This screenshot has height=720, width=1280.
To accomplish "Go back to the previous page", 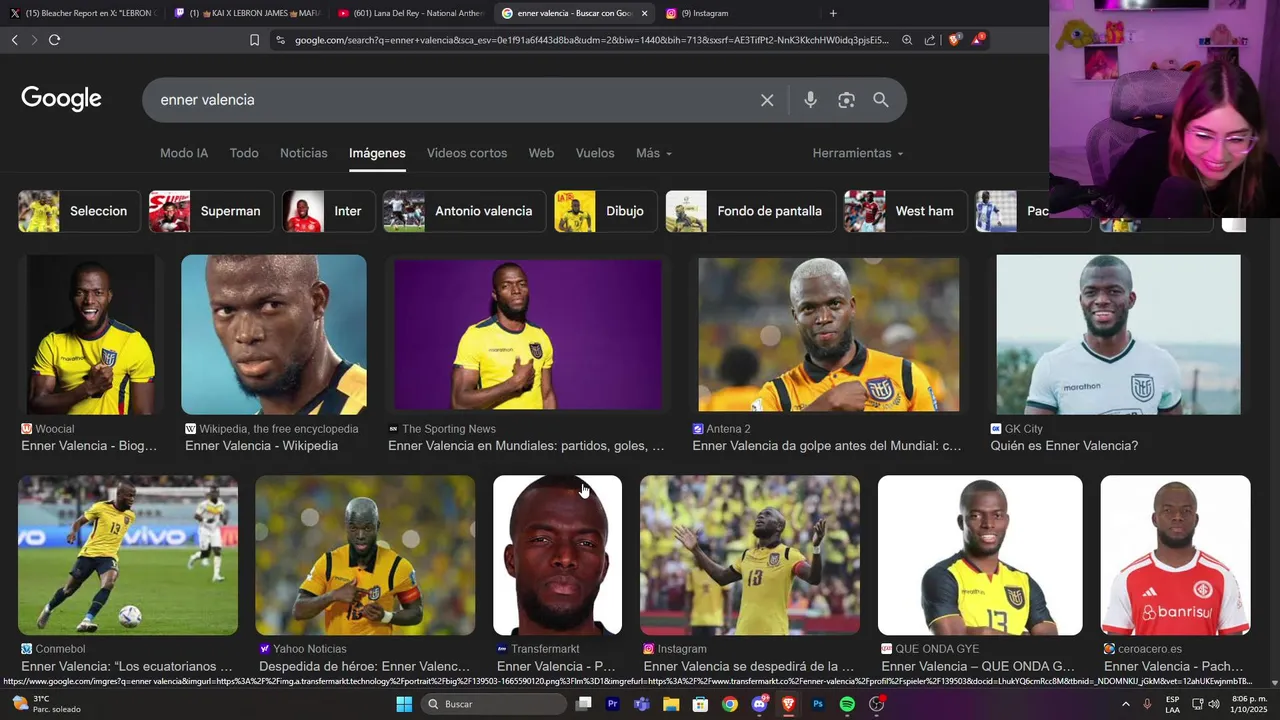I will [x=14, y=40].
